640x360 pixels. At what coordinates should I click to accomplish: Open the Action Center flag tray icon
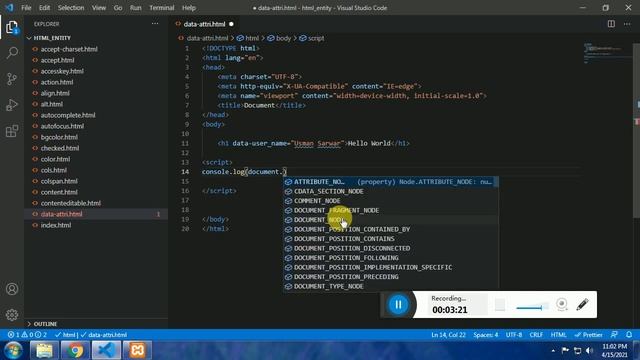(x=565, y=350)
